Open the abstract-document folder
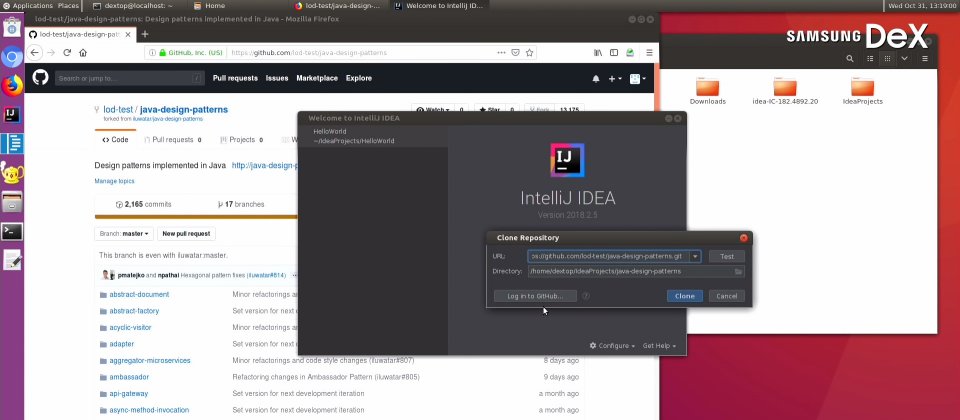This screenshot has width=960, height=420. pyautogui.click(x=139, y=294)
